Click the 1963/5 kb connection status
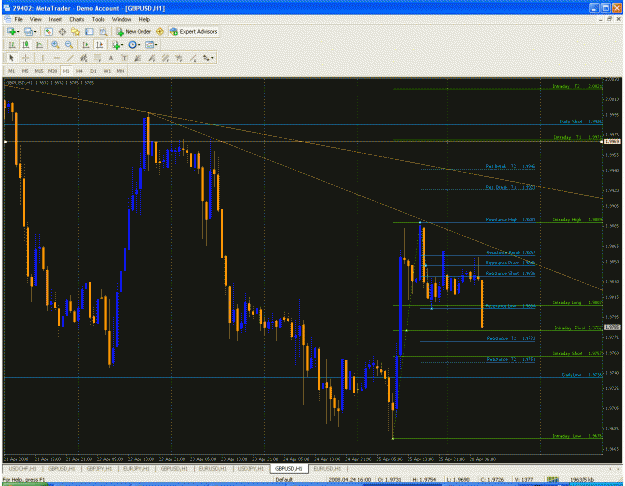The height and width of the screenshot is (486, 625). coord(583,480)
